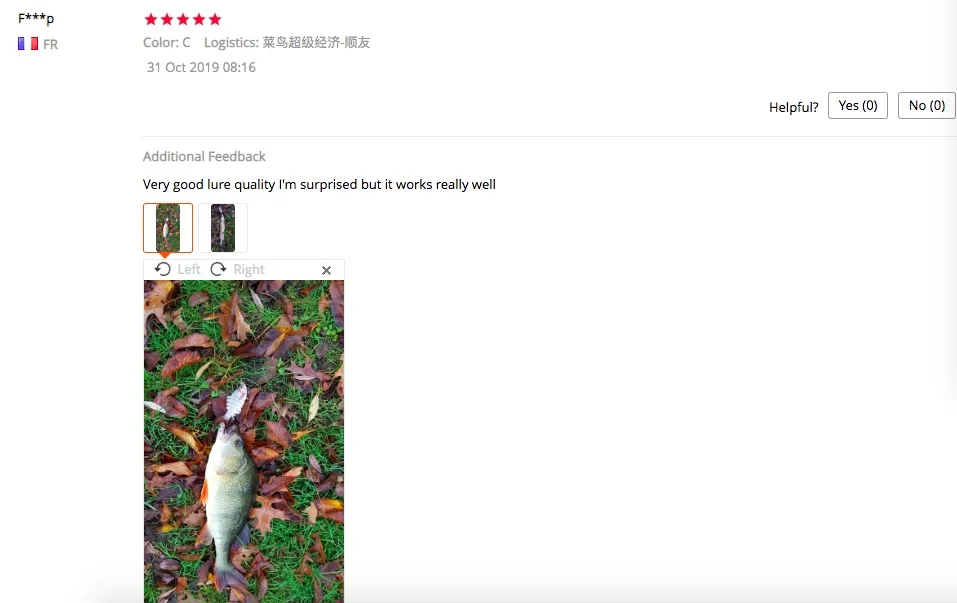
Task: Mark review helpful with Yes (0)
Action: click(858, 106)
